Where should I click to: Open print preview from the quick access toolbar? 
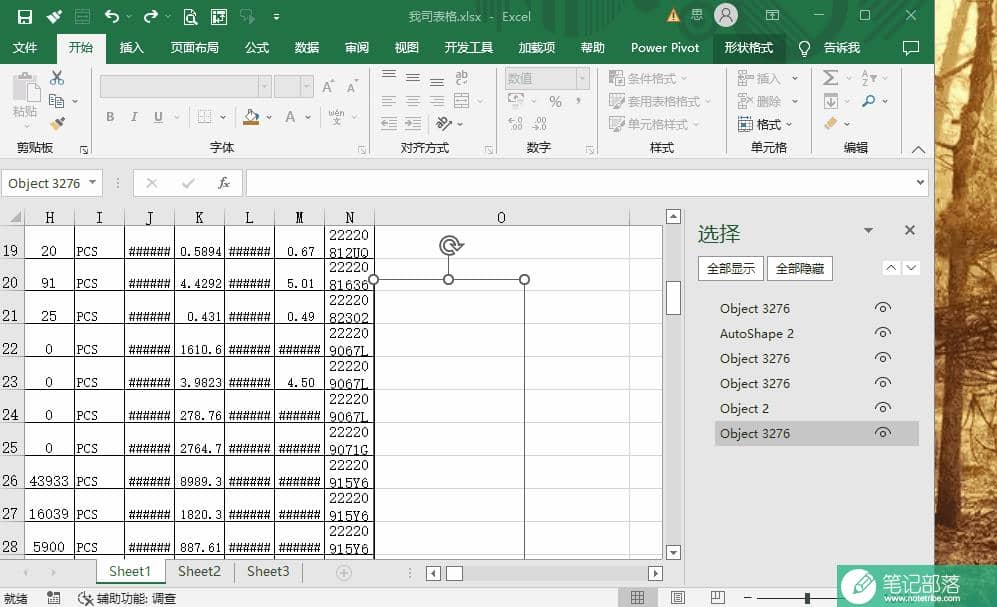(x=190, y=17)
